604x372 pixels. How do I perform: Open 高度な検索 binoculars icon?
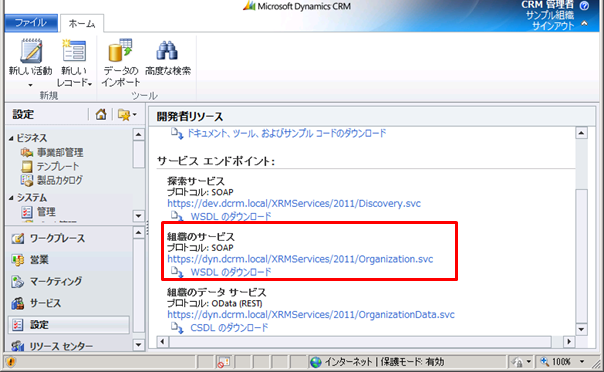[167, 50]
